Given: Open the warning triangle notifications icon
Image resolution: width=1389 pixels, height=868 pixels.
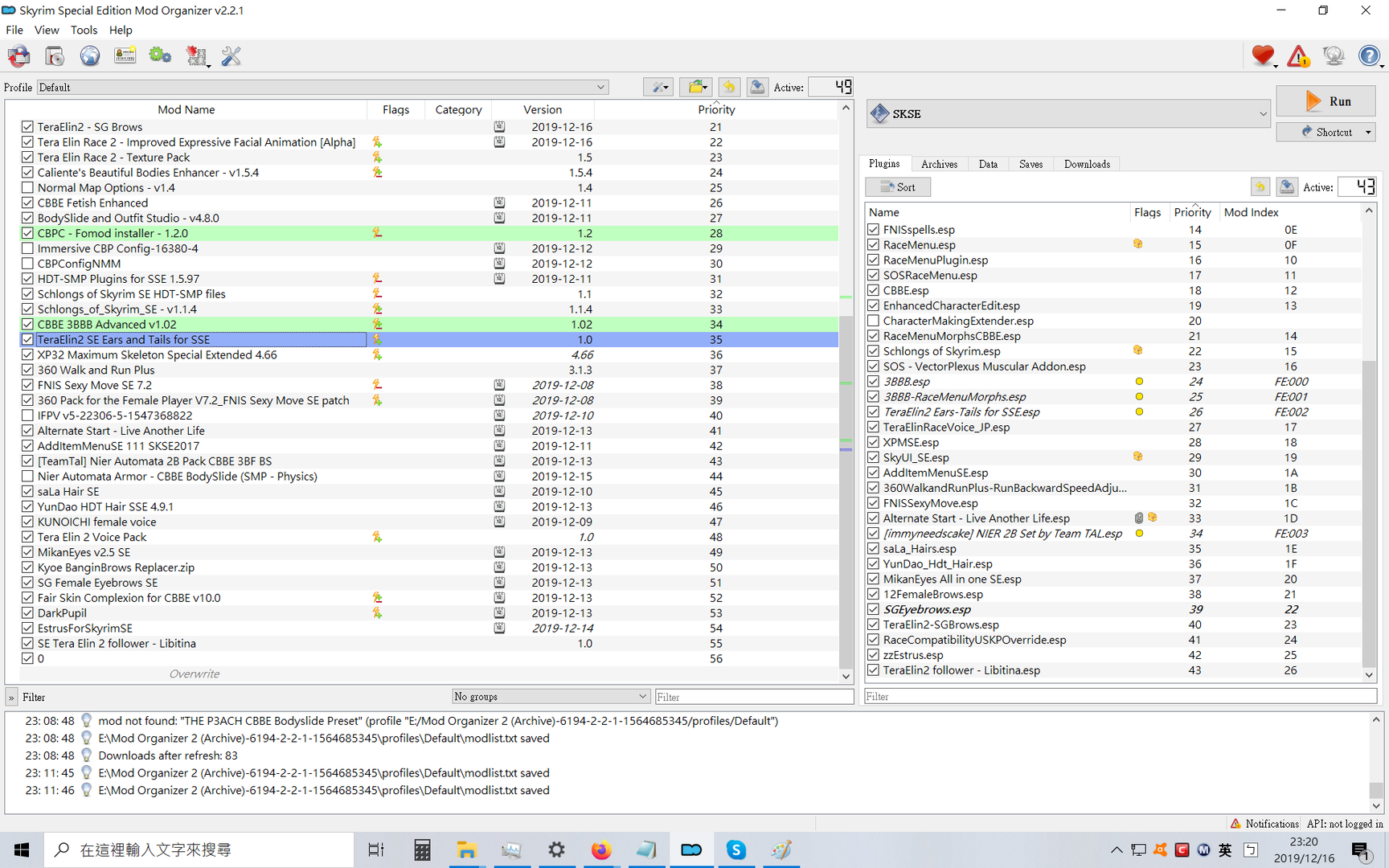Looking at the screenshot, I should coord(1298,55).
